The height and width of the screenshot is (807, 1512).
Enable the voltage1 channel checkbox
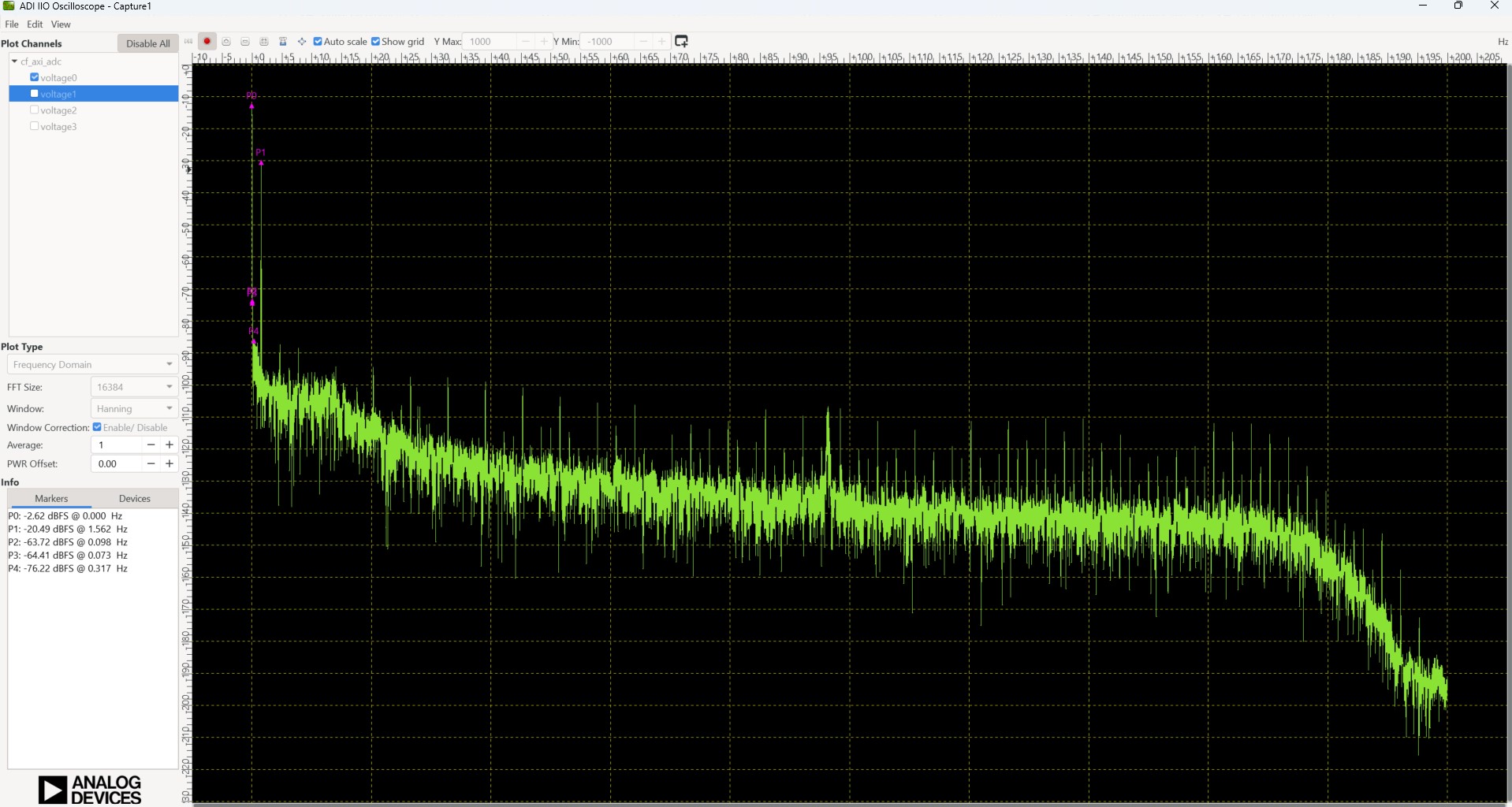coord(35,94)
